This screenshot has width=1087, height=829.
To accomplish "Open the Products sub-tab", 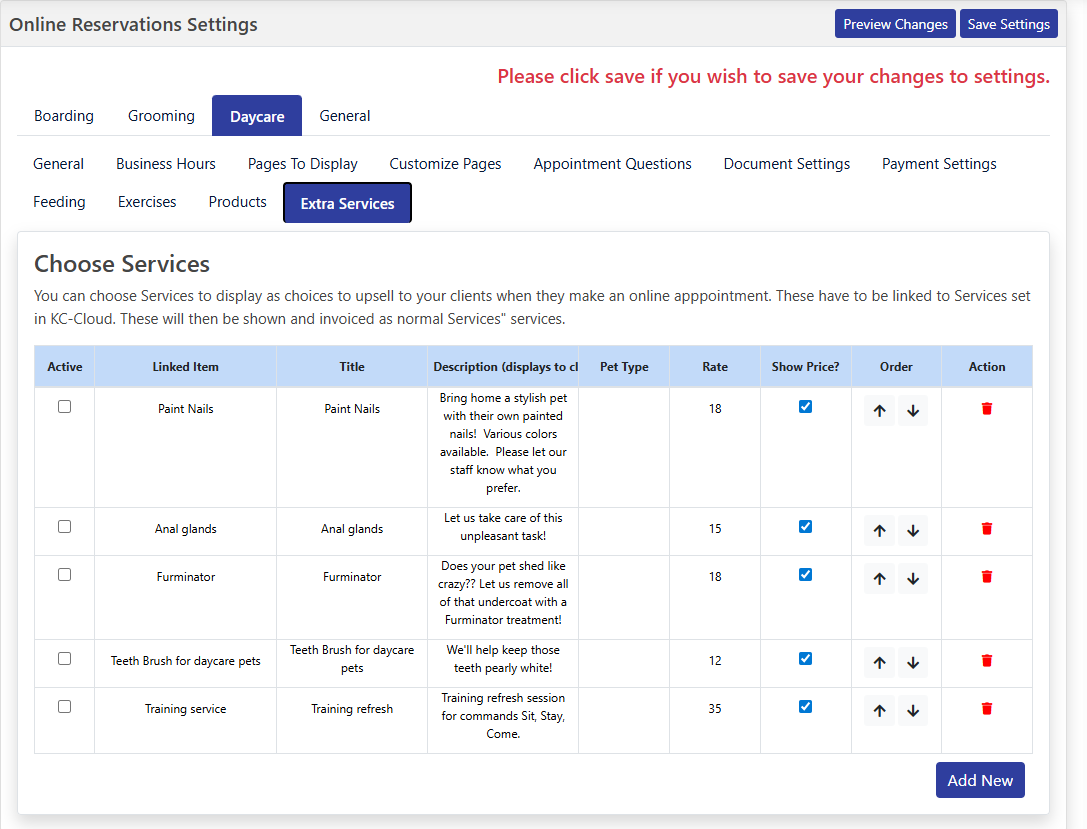I will click(237, 202).
